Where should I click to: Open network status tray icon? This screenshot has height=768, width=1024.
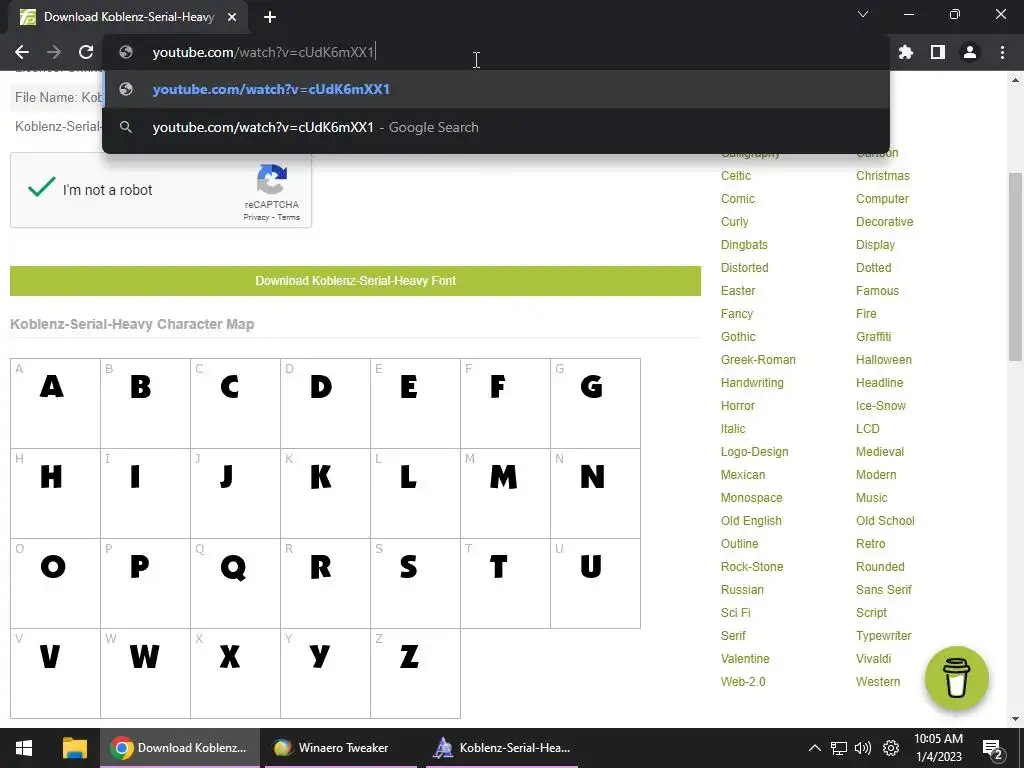[x=839, y=748]
